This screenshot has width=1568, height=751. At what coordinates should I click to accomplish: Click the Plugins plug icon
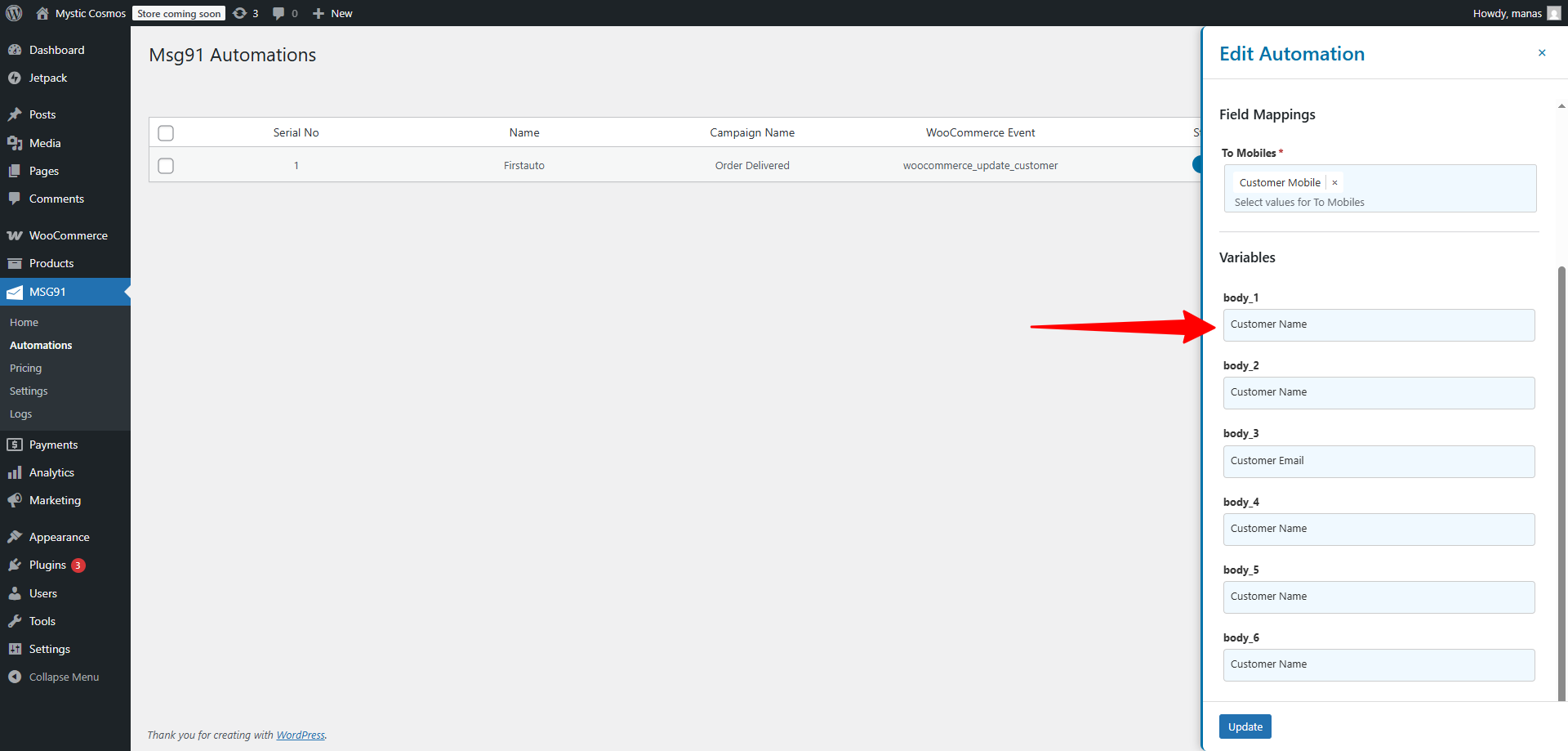[x=15, y=565]
